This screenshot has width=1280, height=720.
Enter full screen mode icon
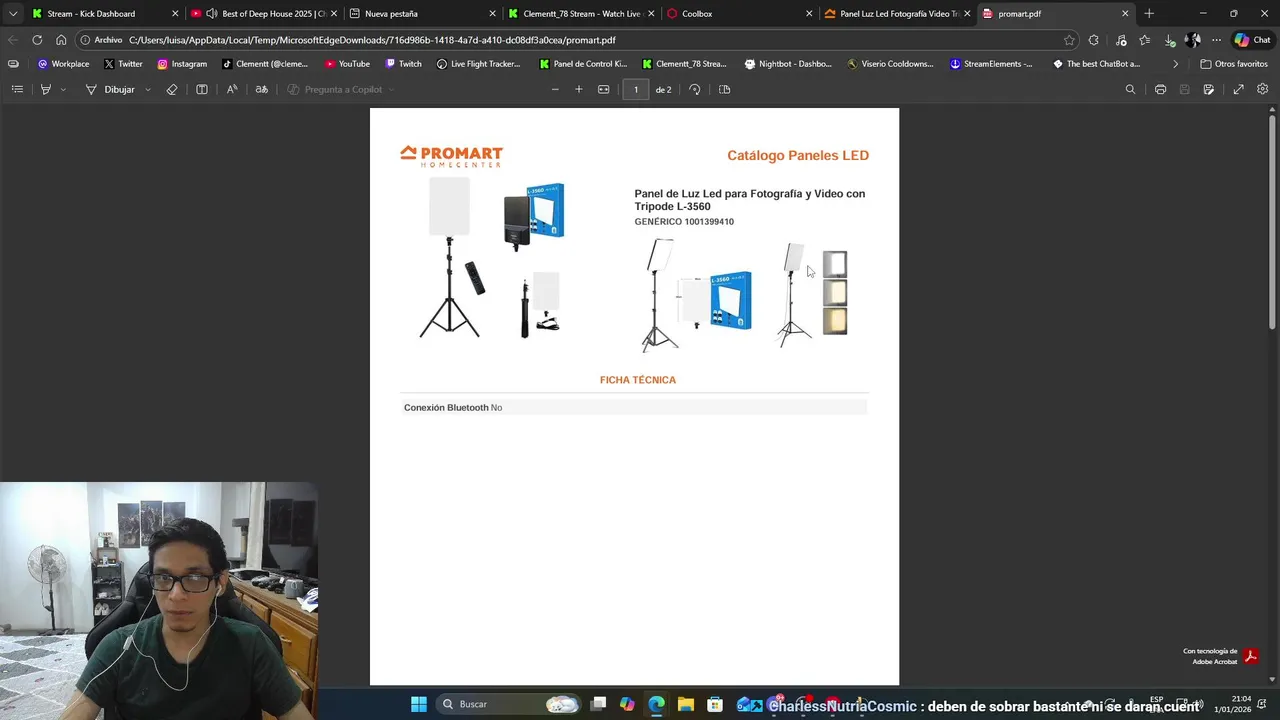pyautogui.click(x=1238, y=89)
